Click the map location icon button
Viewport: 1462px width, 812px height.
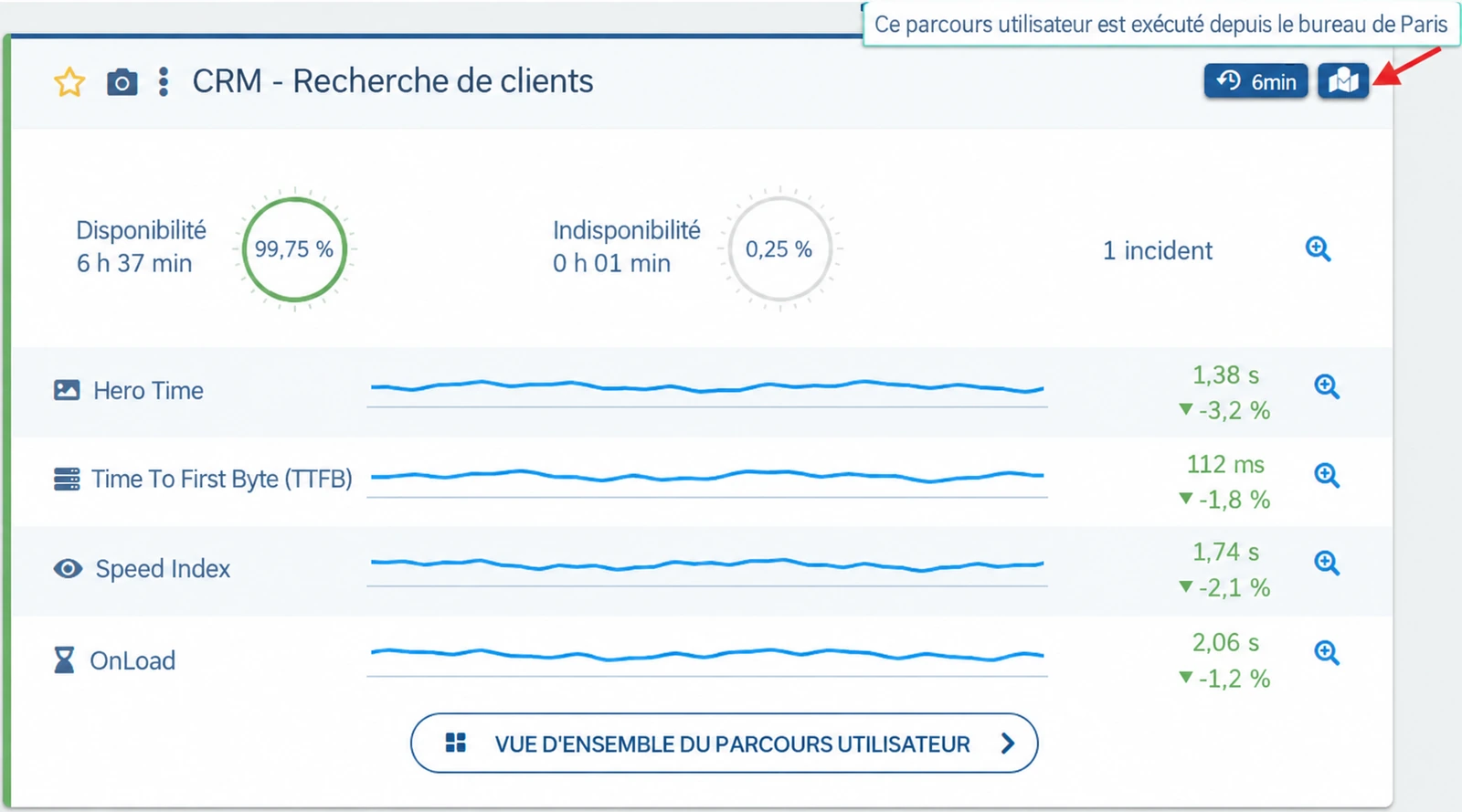1343,81
